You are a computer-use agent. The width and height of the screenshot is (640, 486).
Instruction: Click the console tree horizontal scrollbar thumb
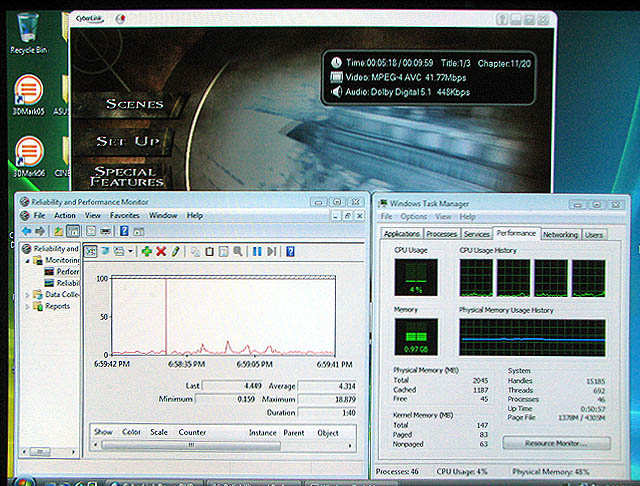click(x=40, y=452)
